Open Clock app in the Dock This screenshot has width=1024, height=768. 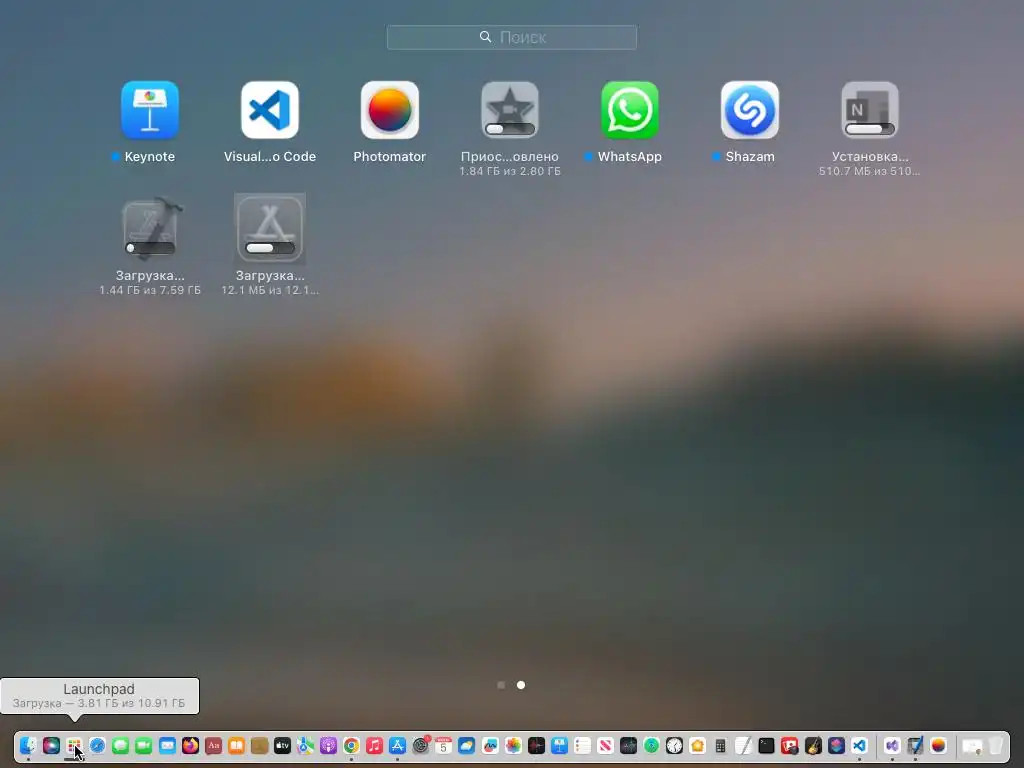675,745
